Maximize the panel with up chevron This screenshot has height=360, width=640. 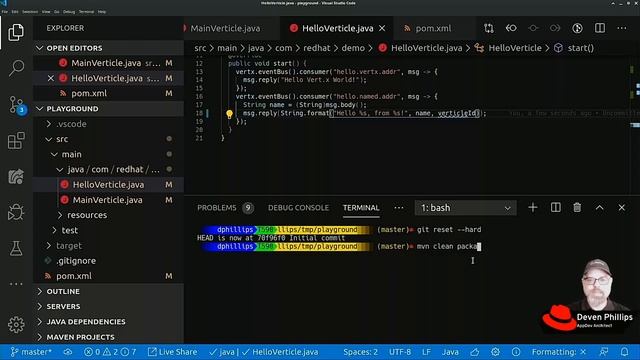coord(599,207)
